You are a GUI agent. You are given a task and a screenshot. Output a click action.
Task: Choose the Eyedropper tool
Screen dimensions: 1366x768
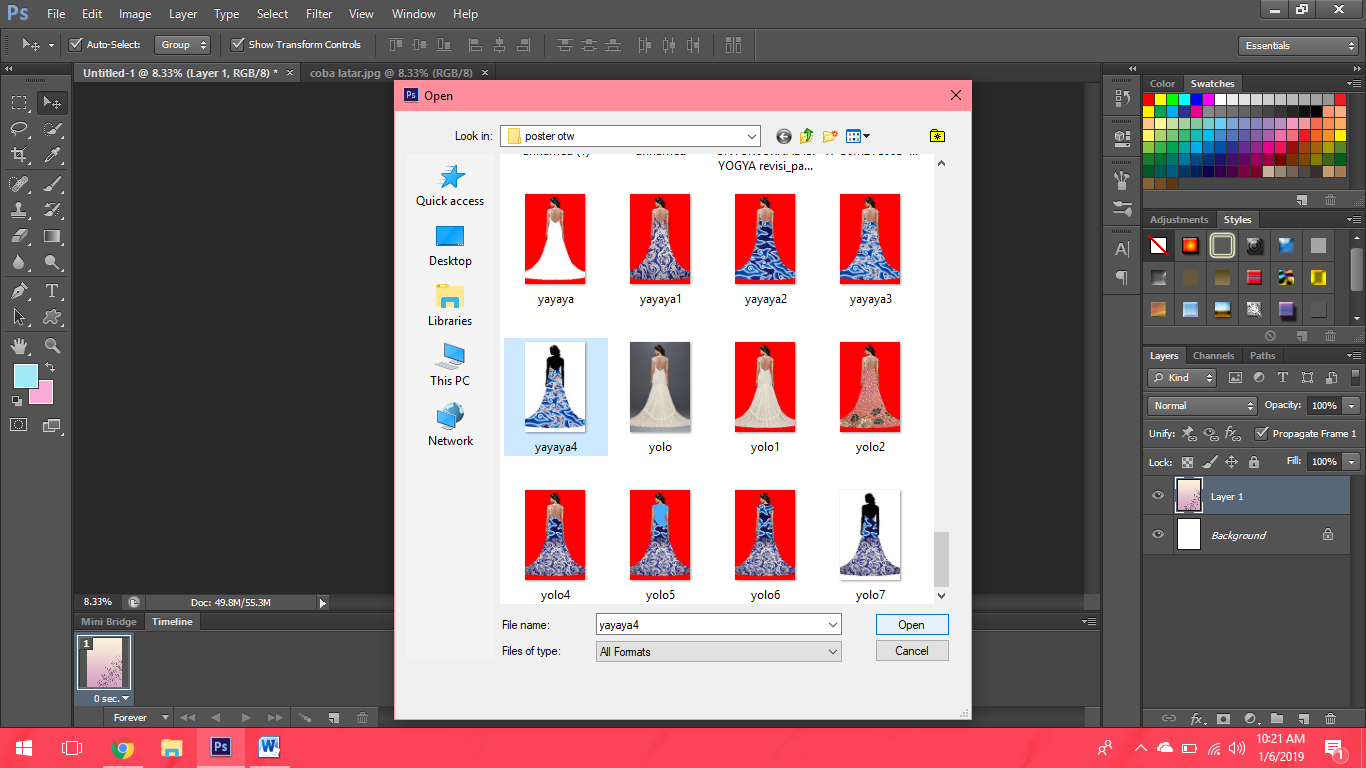[x=52, y=154]
